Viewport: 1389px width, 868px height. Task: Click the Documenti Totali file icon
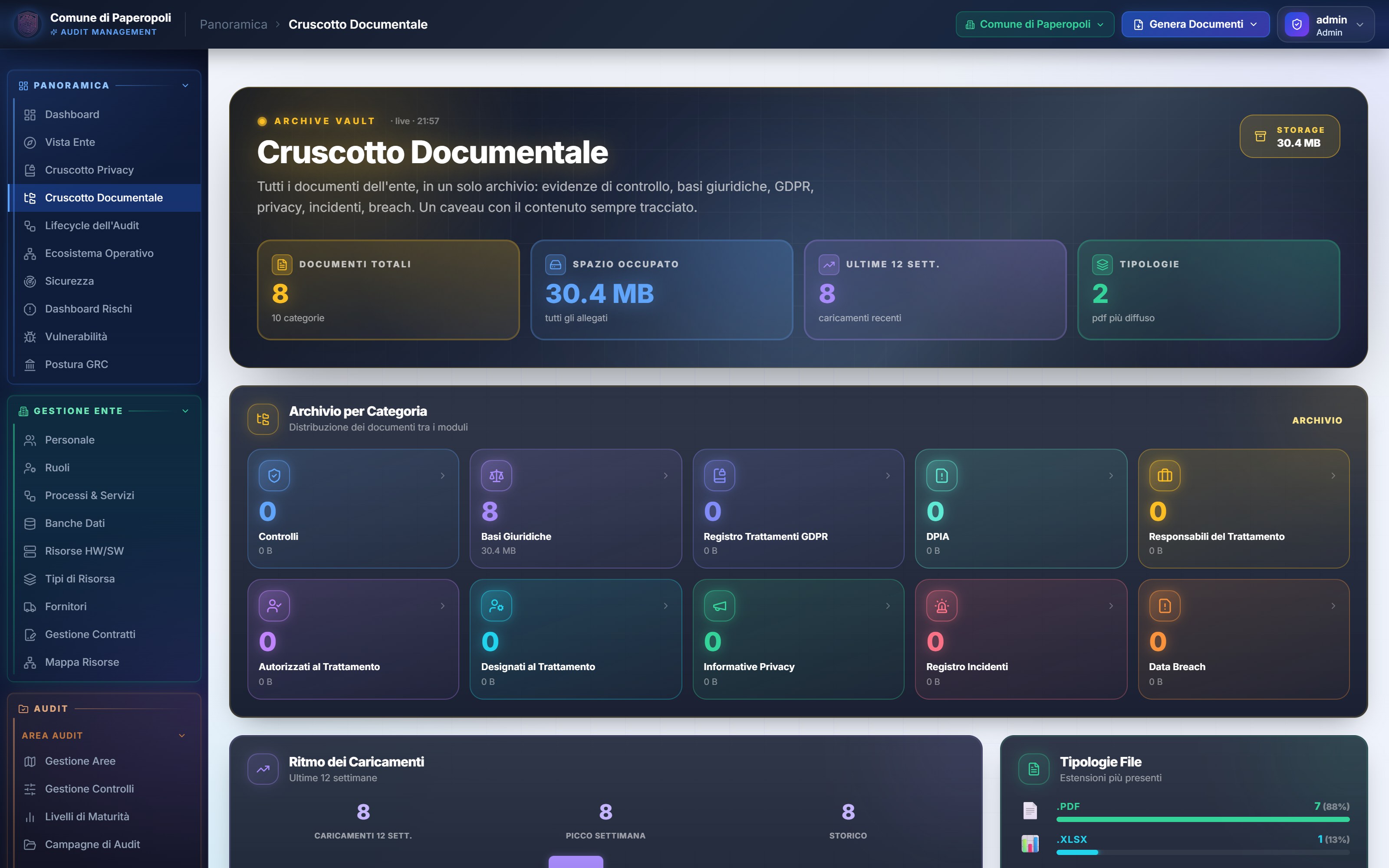tap(282, 264)
